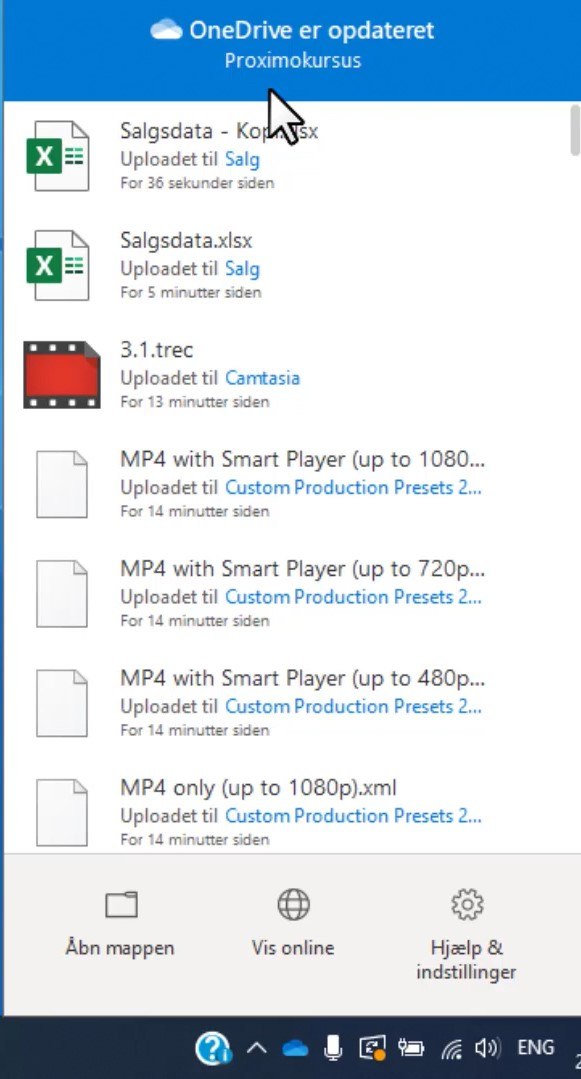Open Vis online globe icon
Image resolution: width=581 pixels, height=1079 pixels.
pyautogui.click(x=293, y=904)
